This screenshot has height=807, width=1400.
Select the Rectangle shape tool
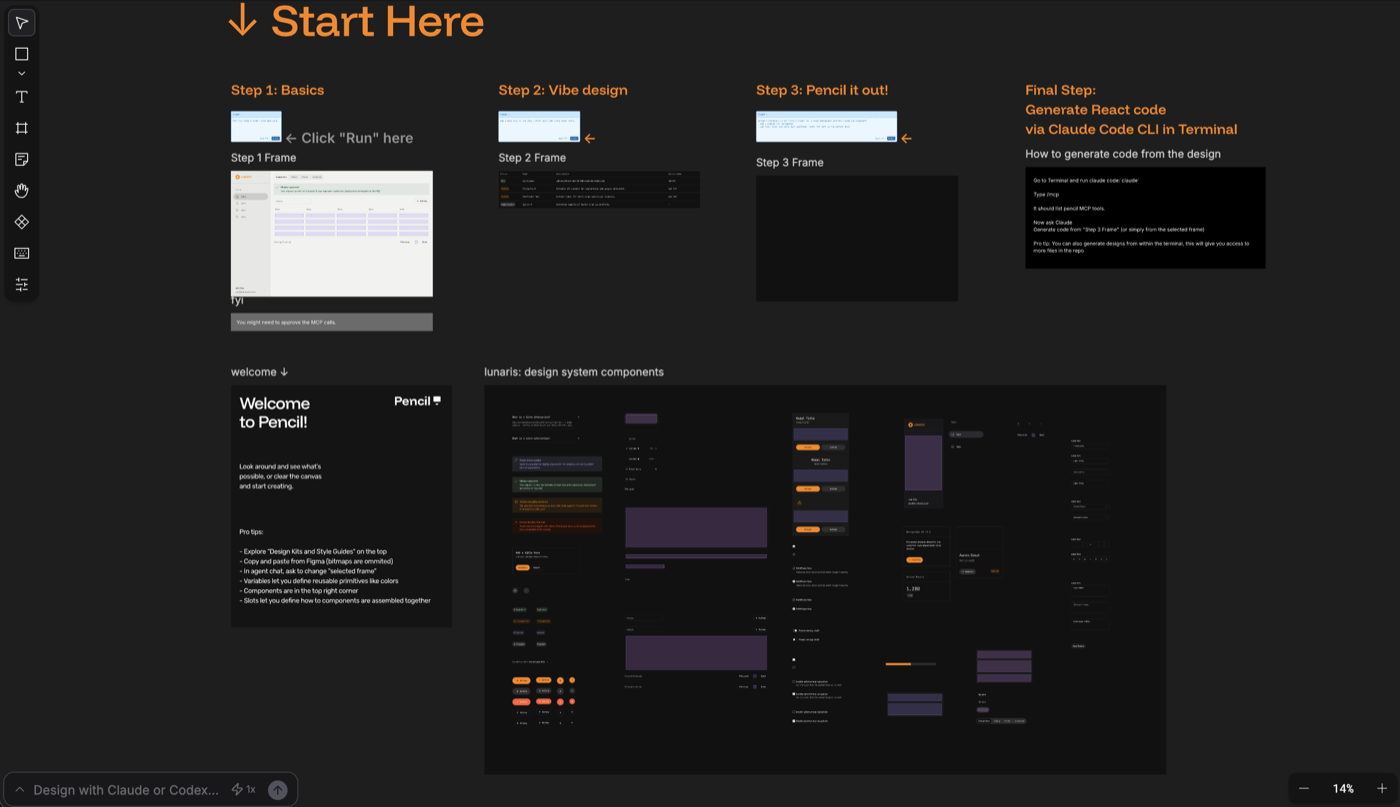(22, 54)
